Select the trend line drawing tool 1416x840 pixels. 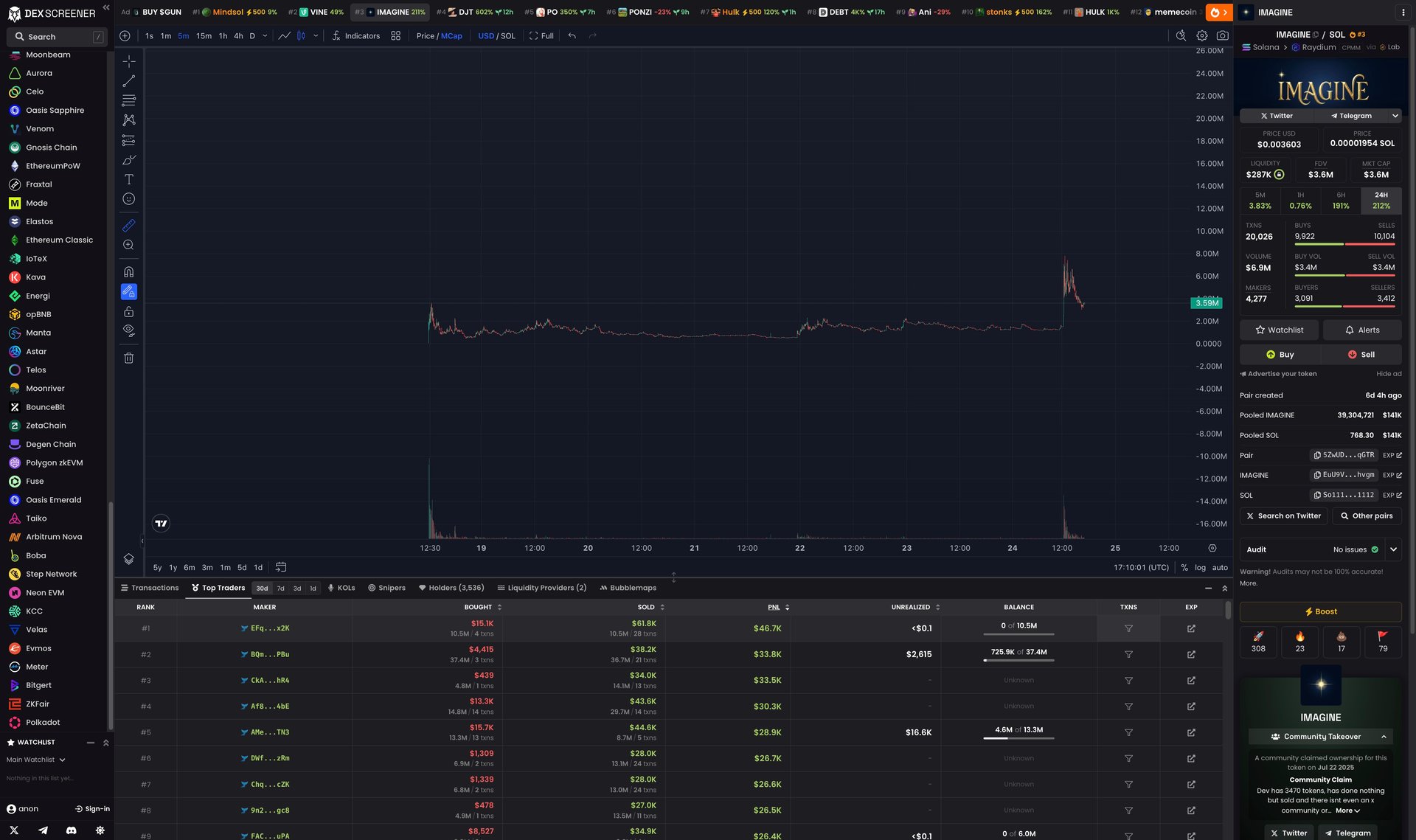(128, 81)
